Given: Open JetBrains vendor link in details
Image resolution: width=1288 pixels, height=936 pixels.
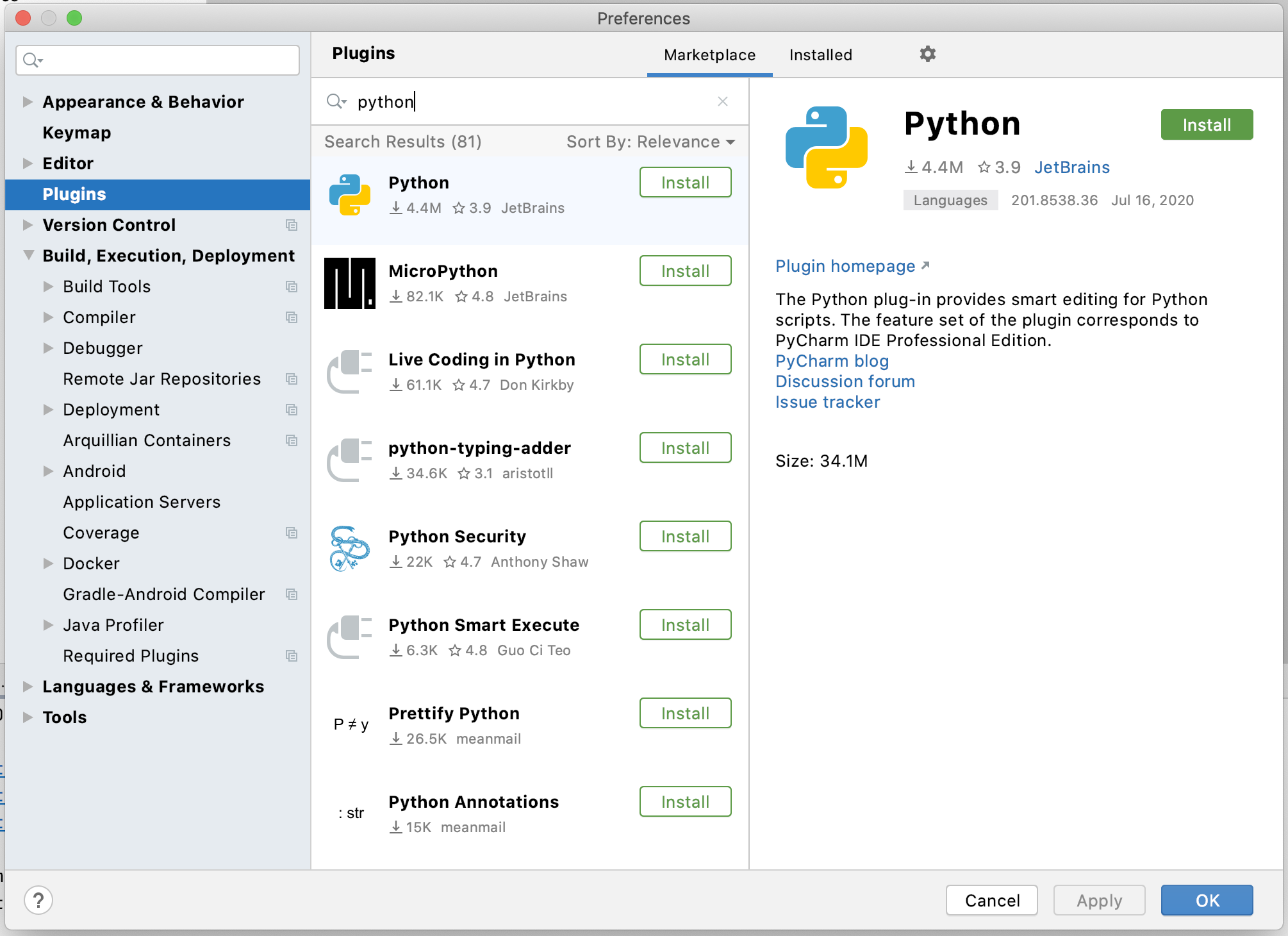Looking at the screenshot, I should [1071, 167].
